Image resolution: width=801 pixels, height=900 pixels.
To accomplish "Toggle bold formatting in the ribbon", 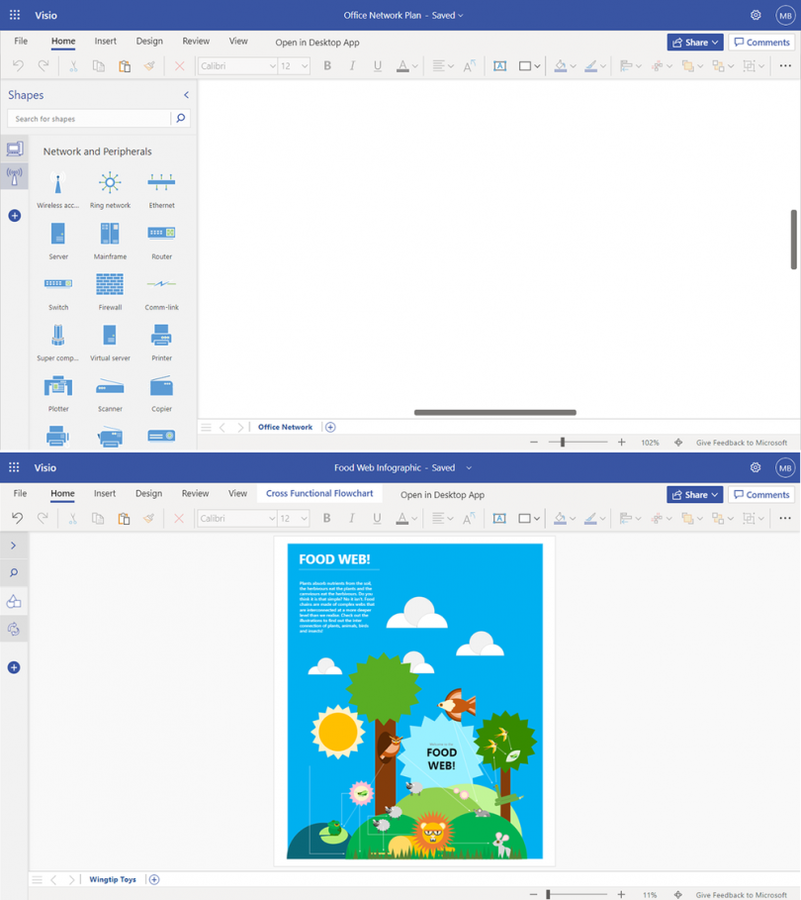I will coord(327,66).
